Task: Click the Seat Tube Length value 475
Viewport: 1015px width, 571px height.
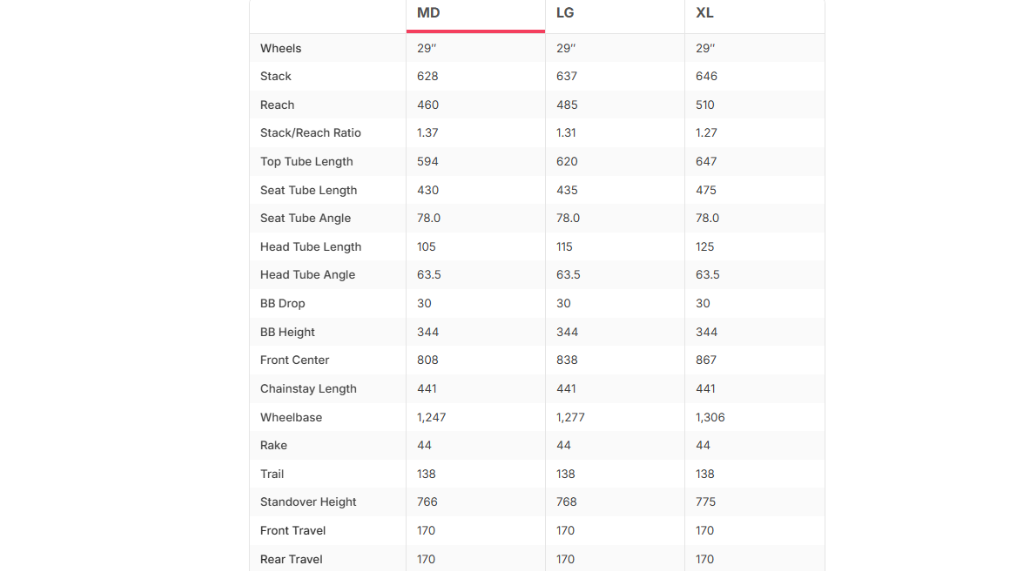Action: point(706,190)
